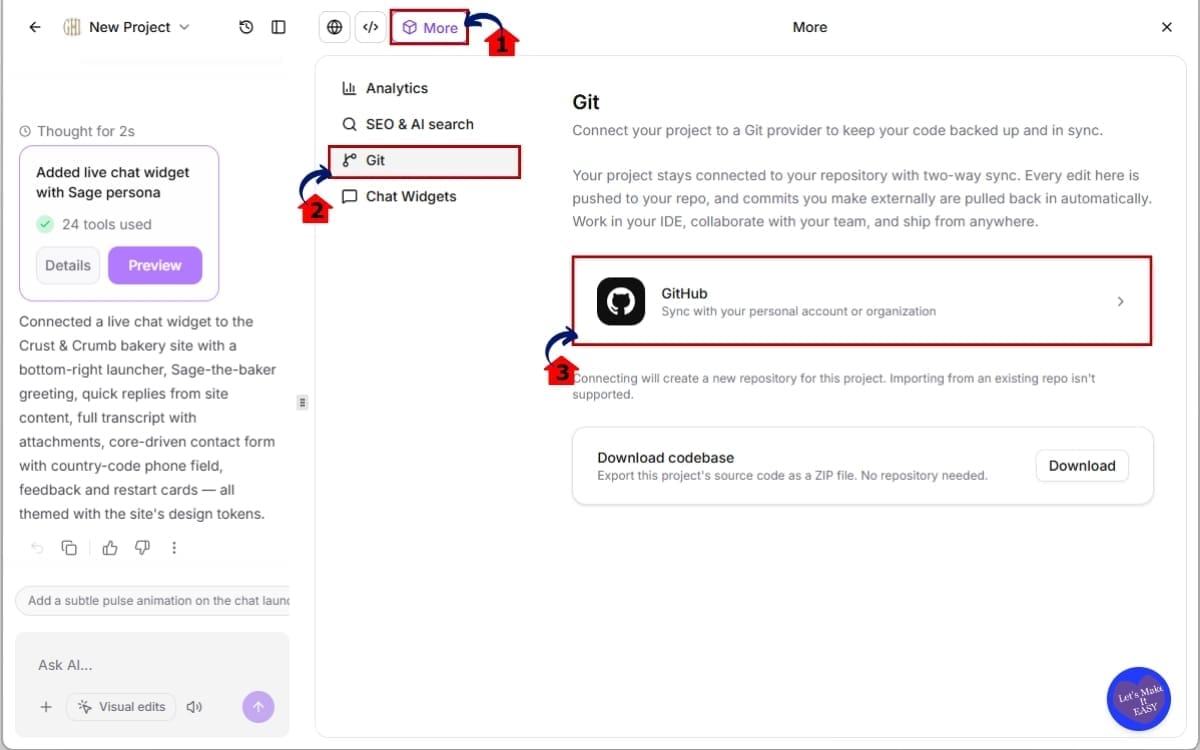The height and width of the screenshot is (750, 1200).
Task: Click the green 24 tools used checkmark
Action: point(45,224)
